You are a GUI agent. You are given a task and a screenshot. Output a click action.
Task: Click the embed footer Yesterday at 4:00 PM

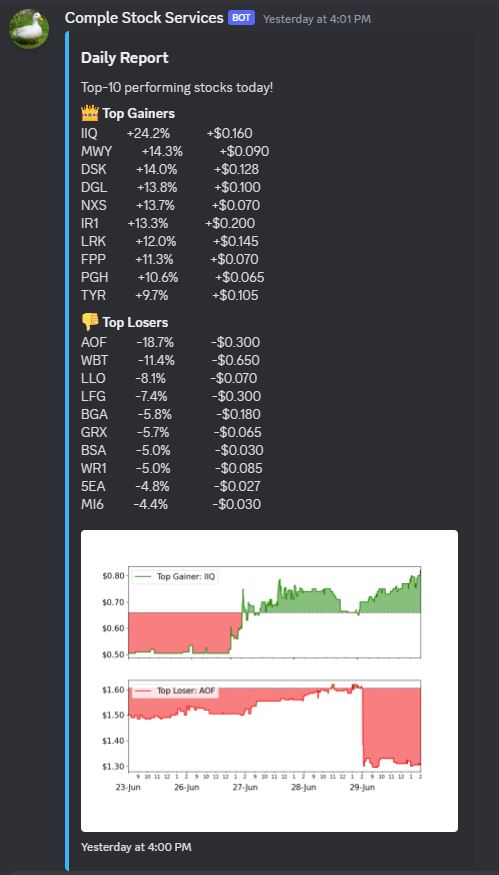click(136, 847)
